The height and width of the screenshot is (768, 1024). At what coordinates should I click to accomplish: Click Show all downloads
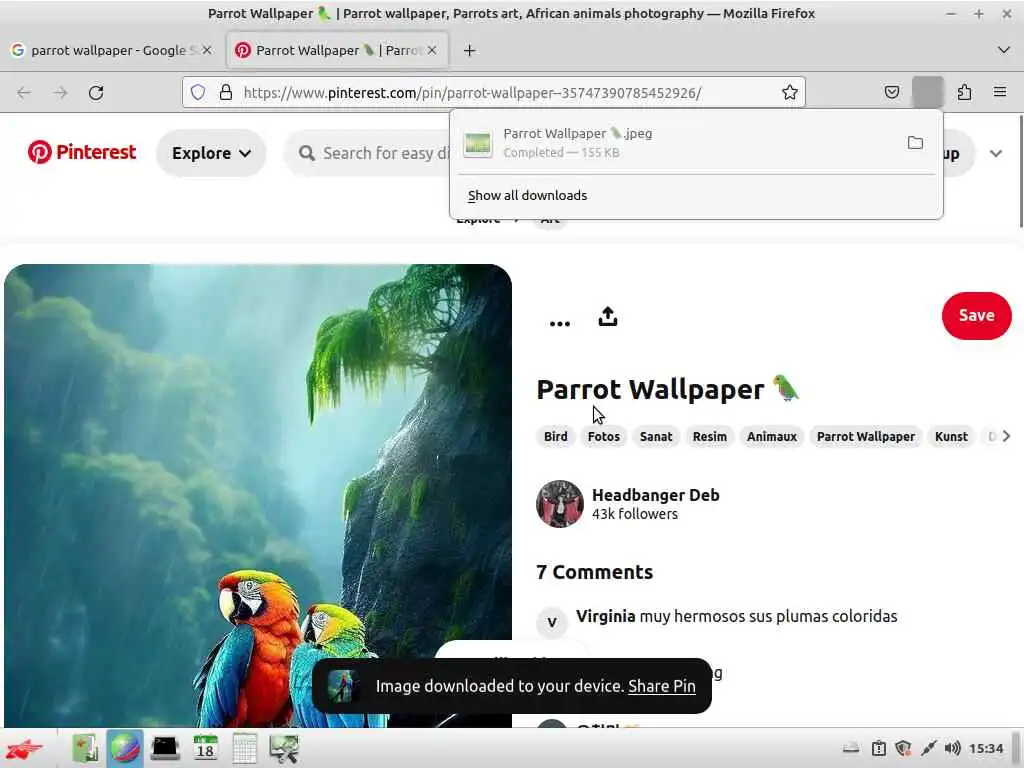(527, 195)
